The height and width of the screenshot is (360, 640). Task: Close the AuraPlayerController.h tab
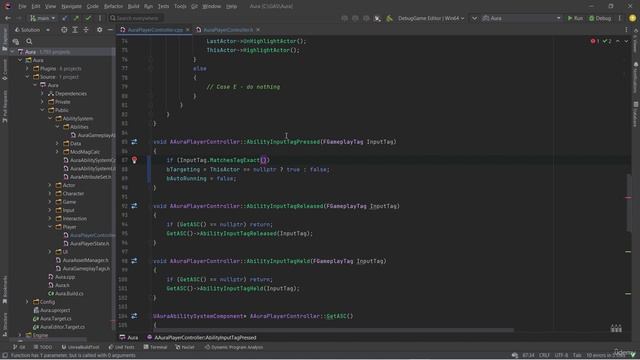(258, 30)
